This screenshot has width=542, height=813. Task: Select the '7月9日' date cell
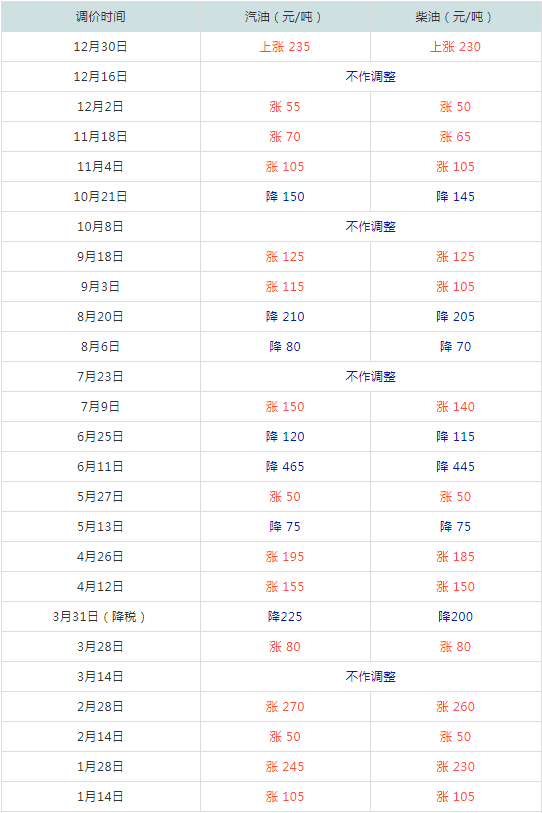[x=101, y=407]
